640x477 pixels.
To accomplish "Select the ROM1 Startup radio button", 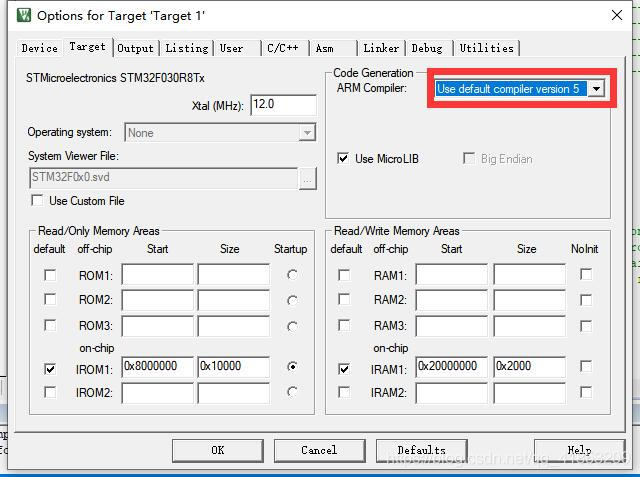I will click(292, 275).
